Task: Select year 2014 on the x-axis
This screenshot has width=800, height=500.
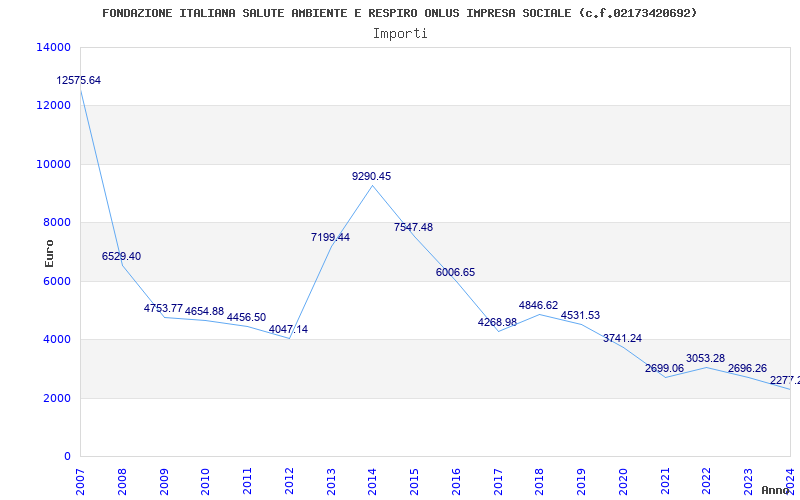Action: pyautogui.click(x=372, y=482)
